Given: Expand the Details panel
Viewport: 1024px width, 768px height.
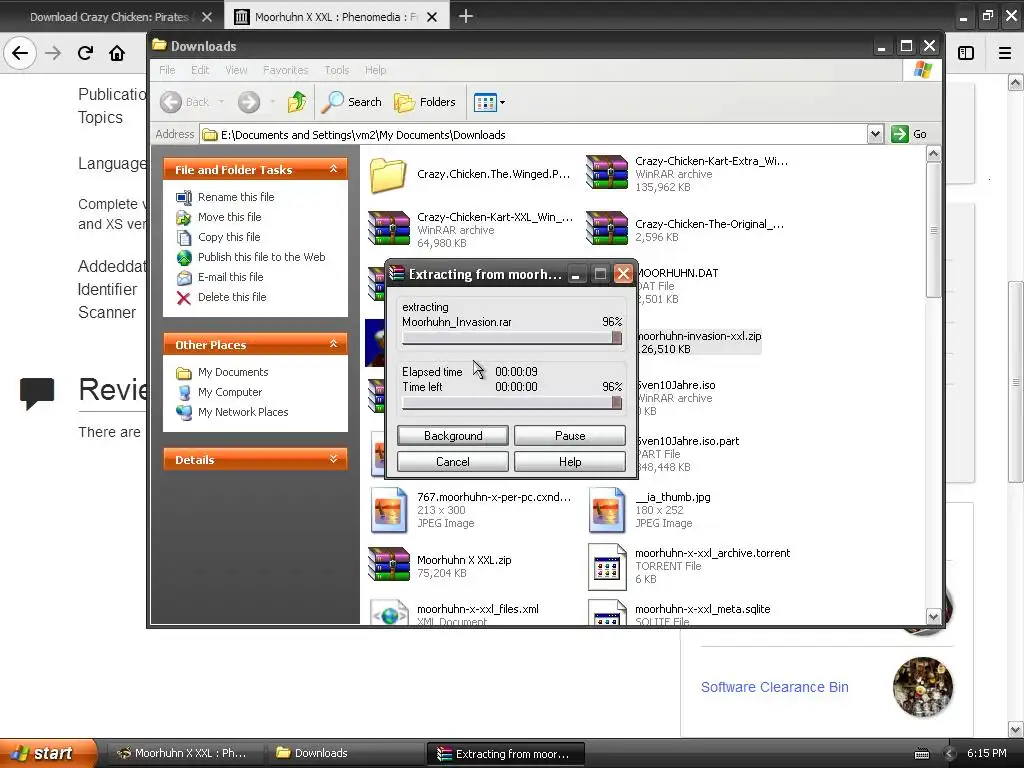Looking at the screenshot, I should 333,459.
